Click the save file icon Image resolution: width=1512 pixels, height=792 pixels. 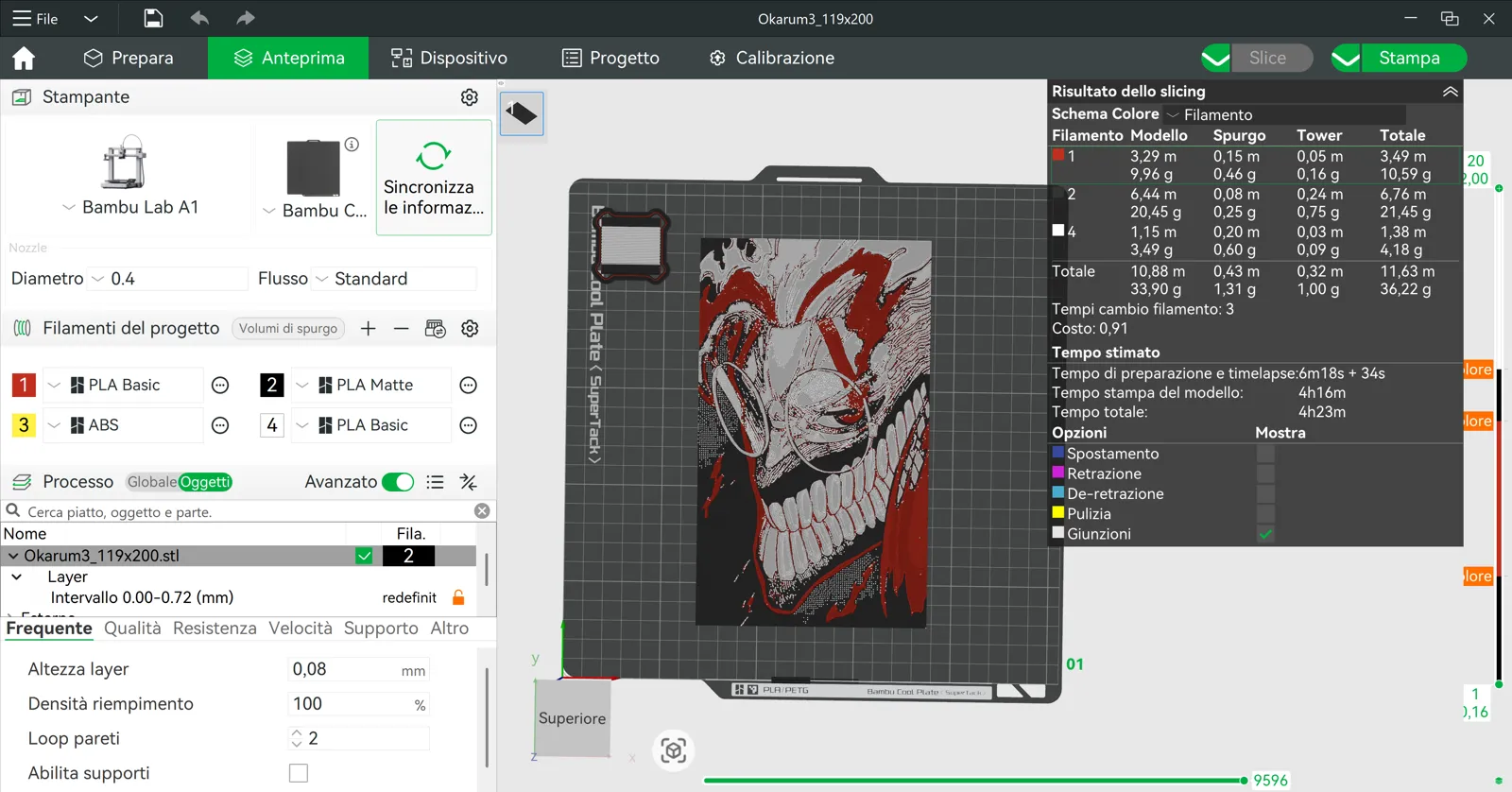153,18
